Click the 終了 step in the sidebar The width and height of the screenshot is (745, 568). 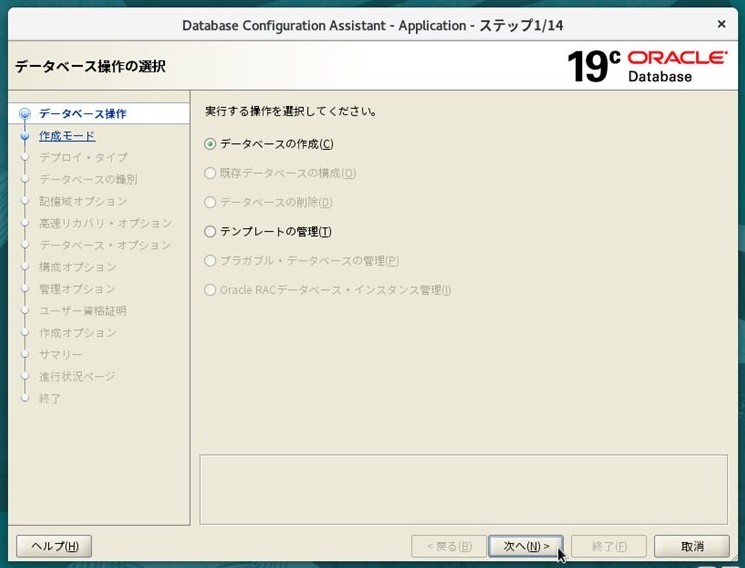tap(50, 398)
